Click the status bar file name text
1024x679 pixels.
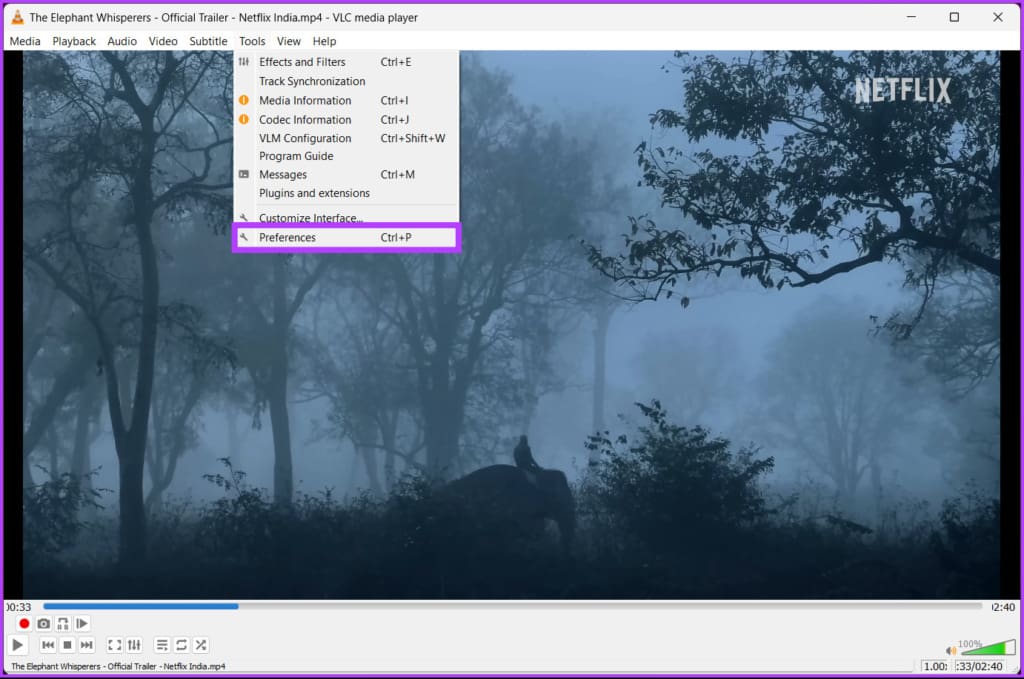118,666
